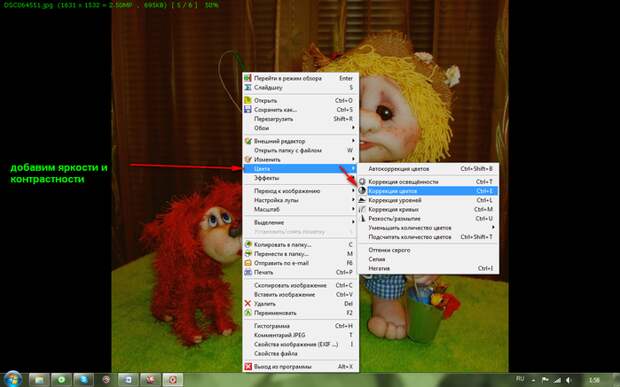
Task: Show hidden tray icons arrow
Action: (x=533, y=380)
